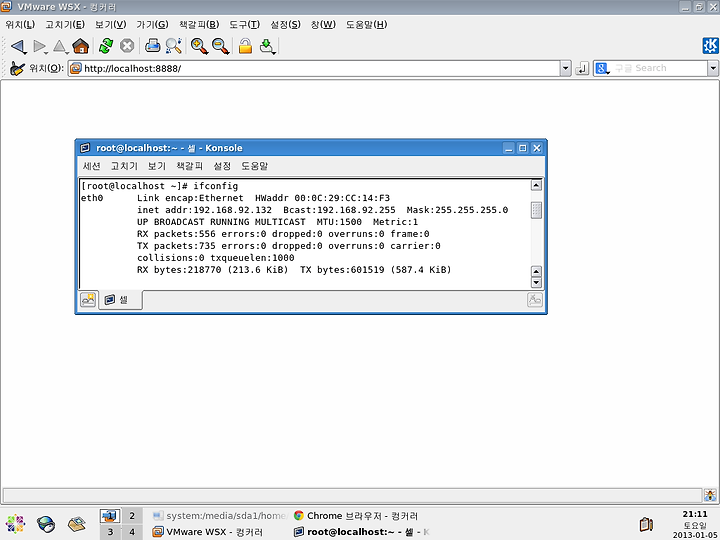
Task: Click the Up triangle toolbar icon
Action: (60, 46)
